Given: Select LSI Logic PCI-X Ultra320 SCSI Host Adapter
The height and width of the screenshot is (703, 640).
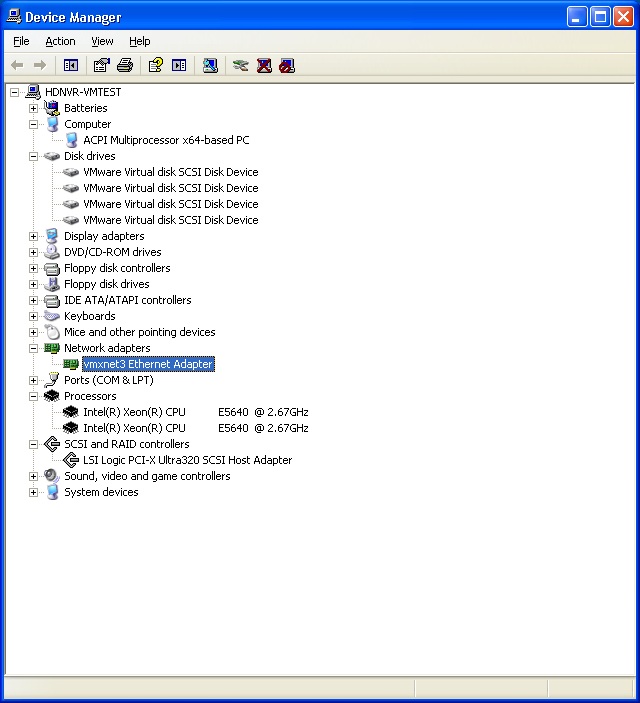Looking at the screenshot, I should click(x=187, y=460).
